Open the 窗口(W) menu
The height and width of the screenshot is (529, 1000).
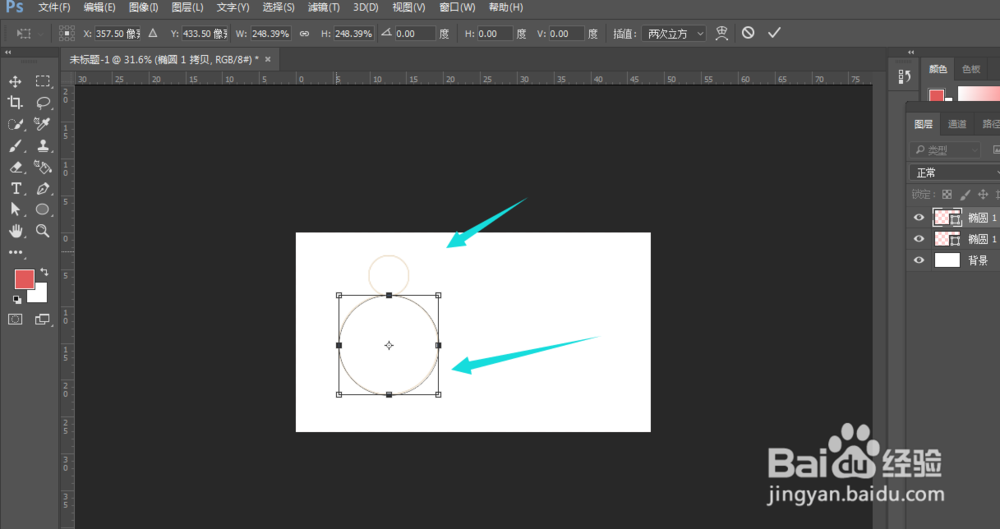click(457, 7)
